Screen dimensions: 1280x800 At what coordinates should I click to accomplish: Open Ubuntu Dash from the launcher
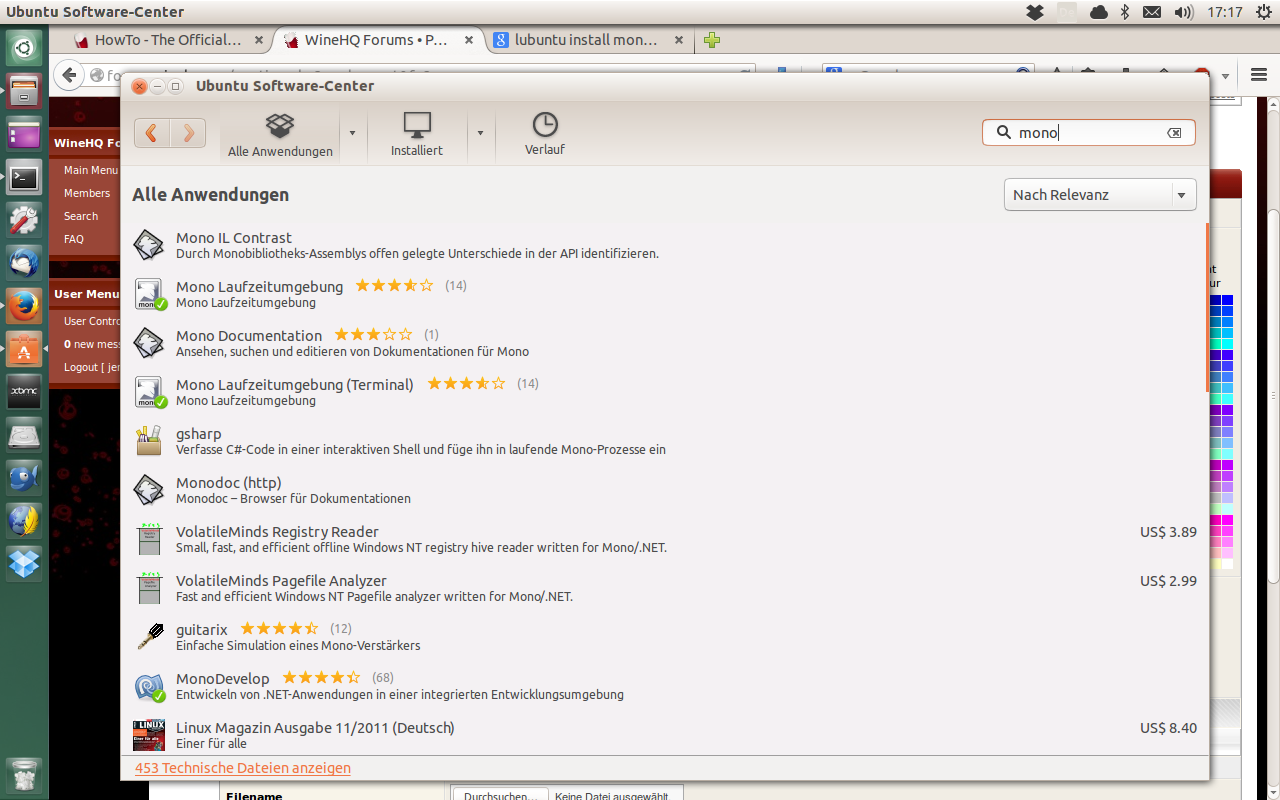(x=24, y=47)
